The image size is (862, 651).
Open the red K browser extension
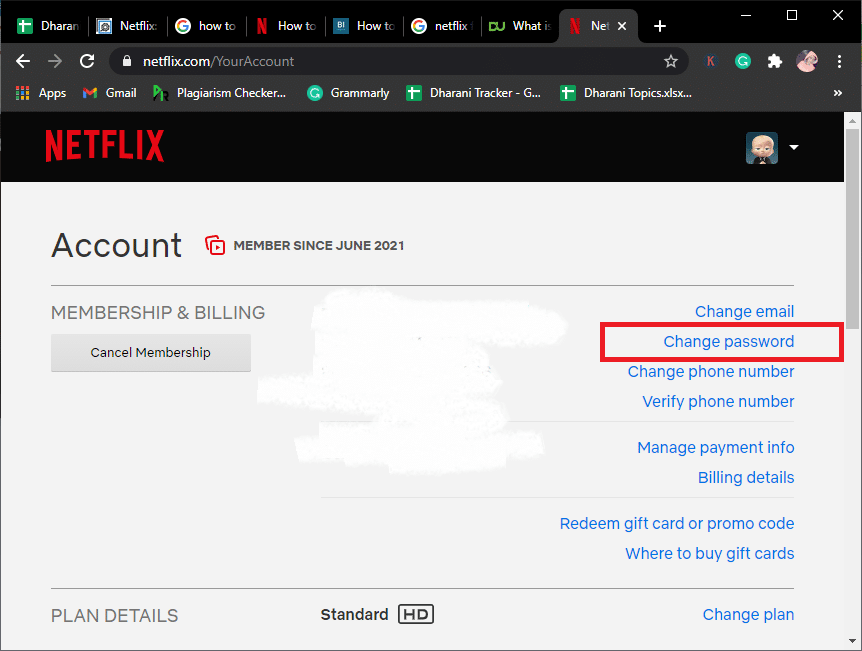coord(711,61)
